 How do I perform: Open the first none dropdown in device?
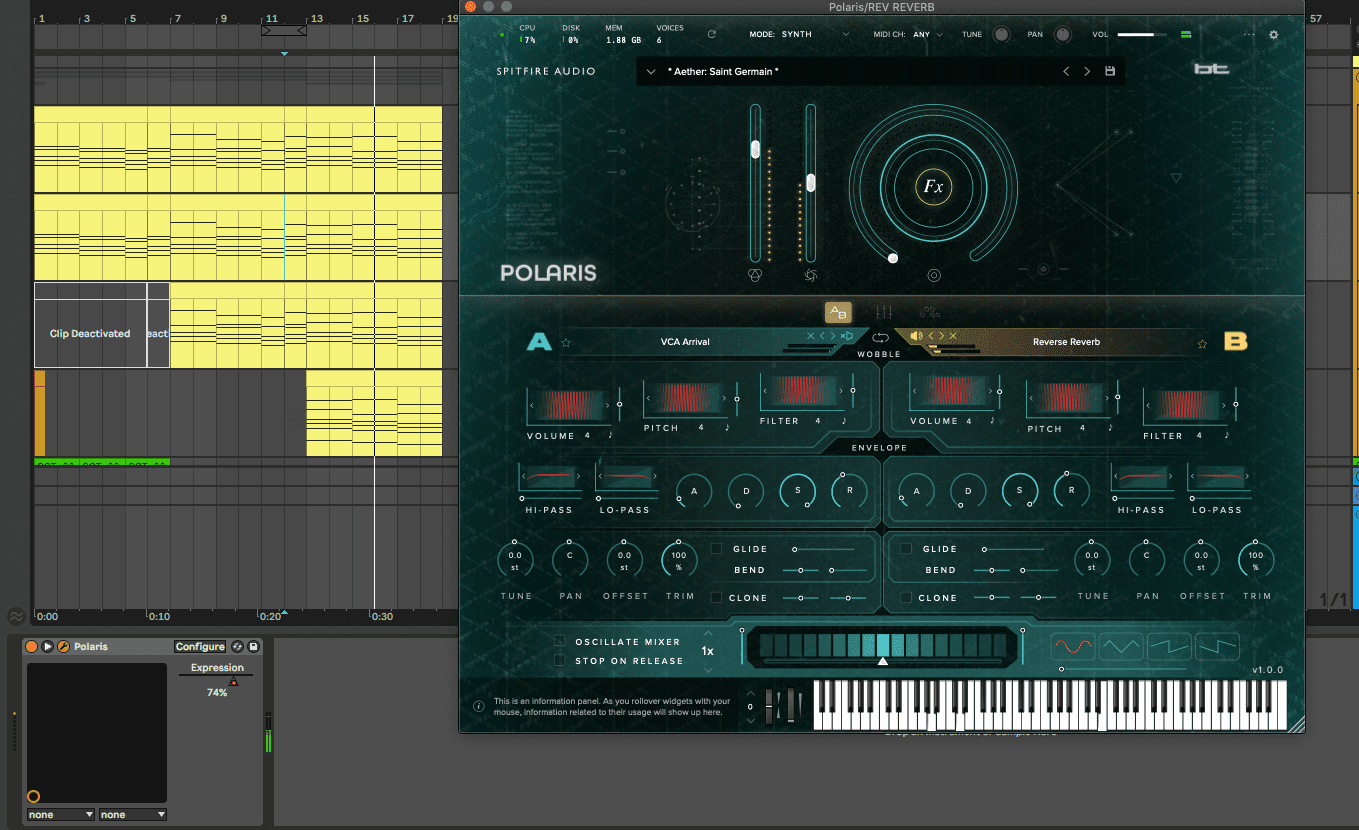click(x=61, y=815)
